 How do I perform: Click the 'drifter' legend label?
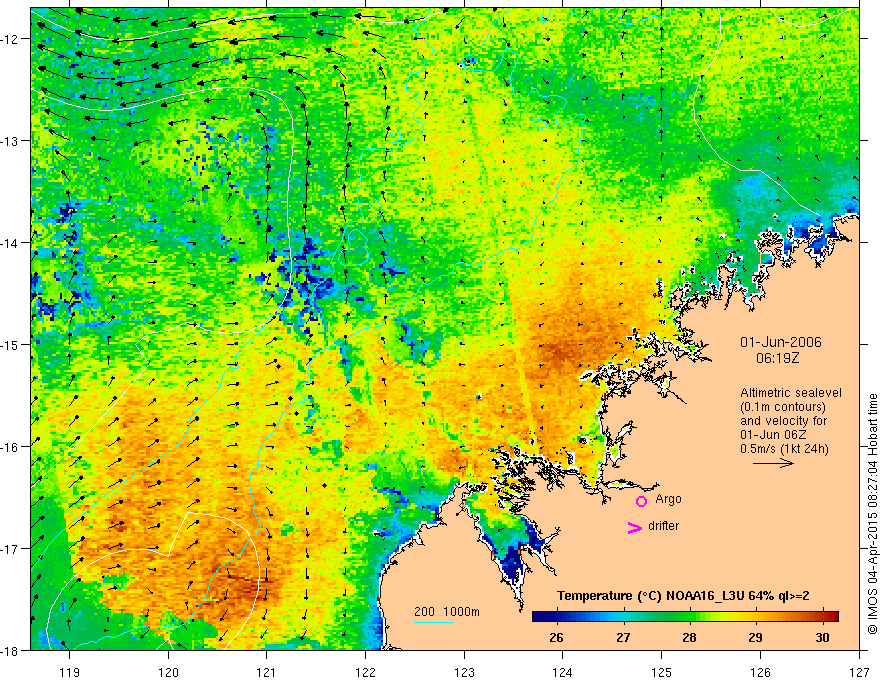coord(663,526)
